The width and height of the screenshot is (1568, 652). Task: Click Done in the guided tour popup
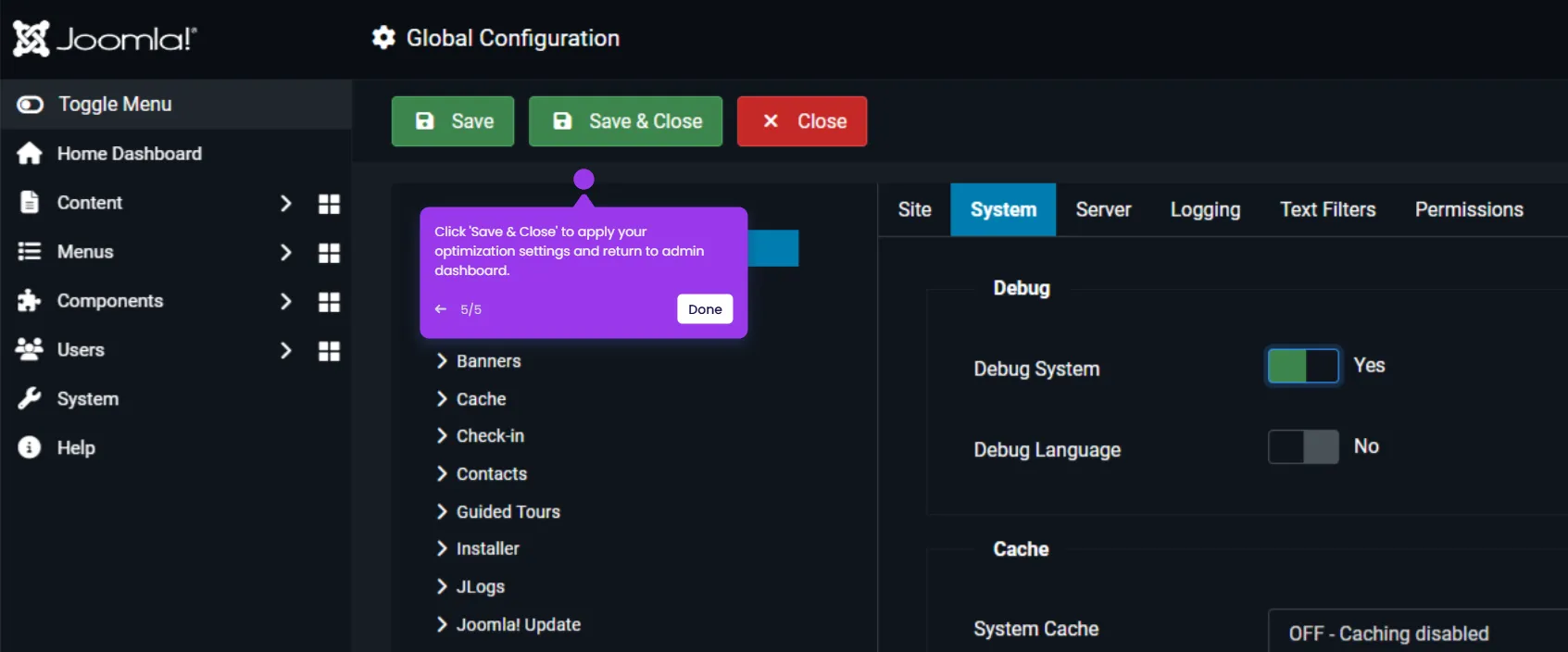(705, 309)
